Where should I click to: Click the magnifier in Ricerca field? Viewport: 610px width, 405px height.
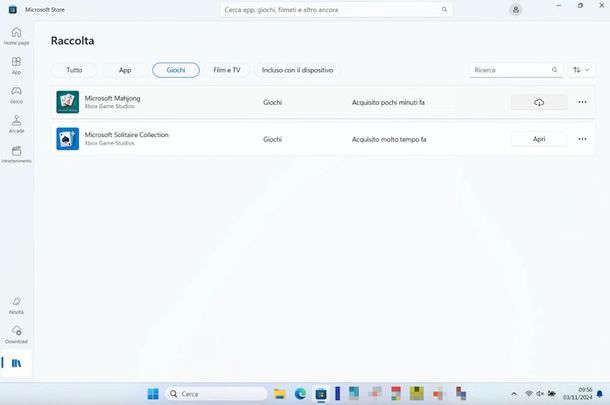[x=554, y=70]
